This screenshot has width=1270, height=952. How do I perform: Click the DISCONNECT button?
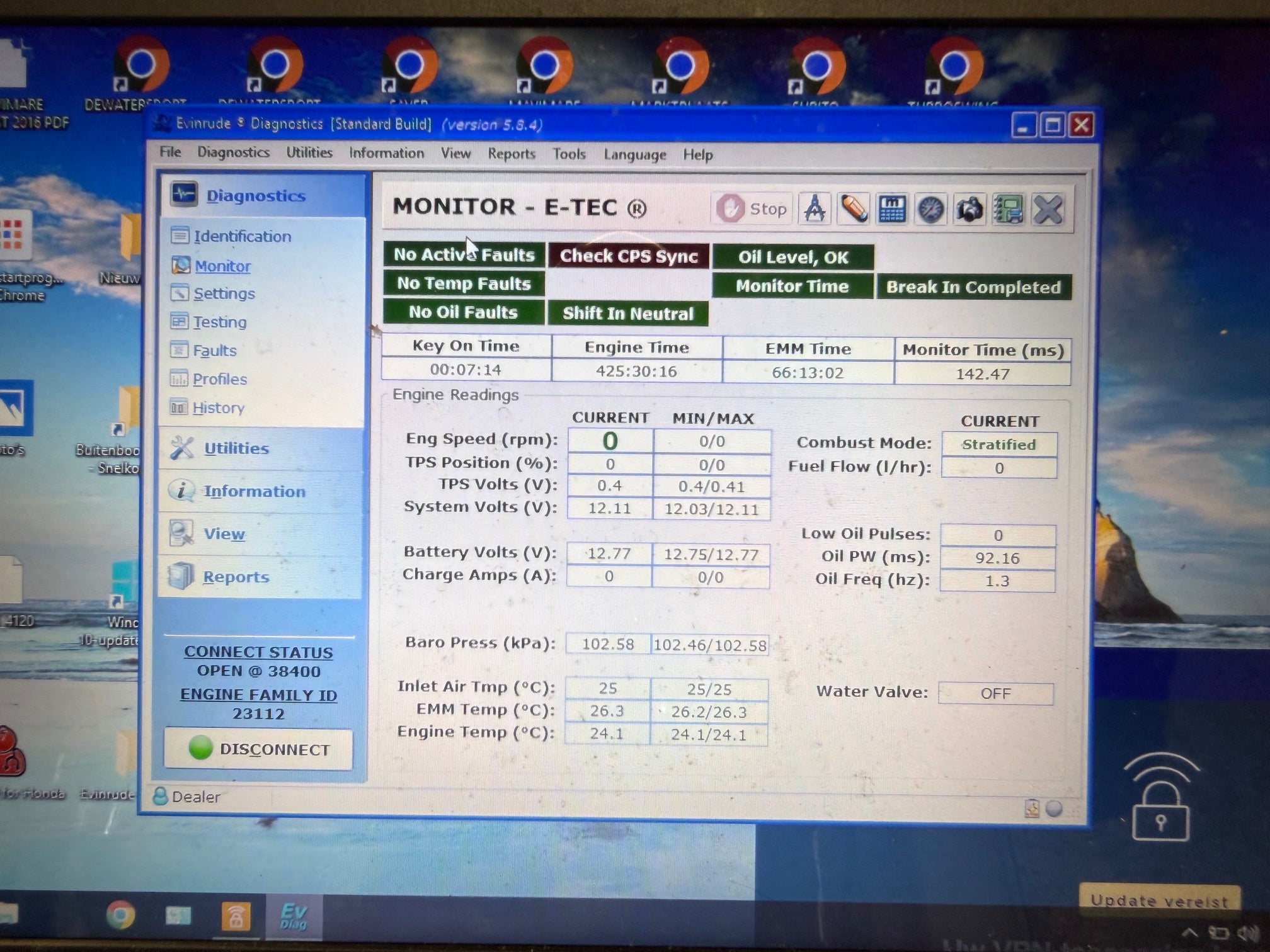pos(258,749)
